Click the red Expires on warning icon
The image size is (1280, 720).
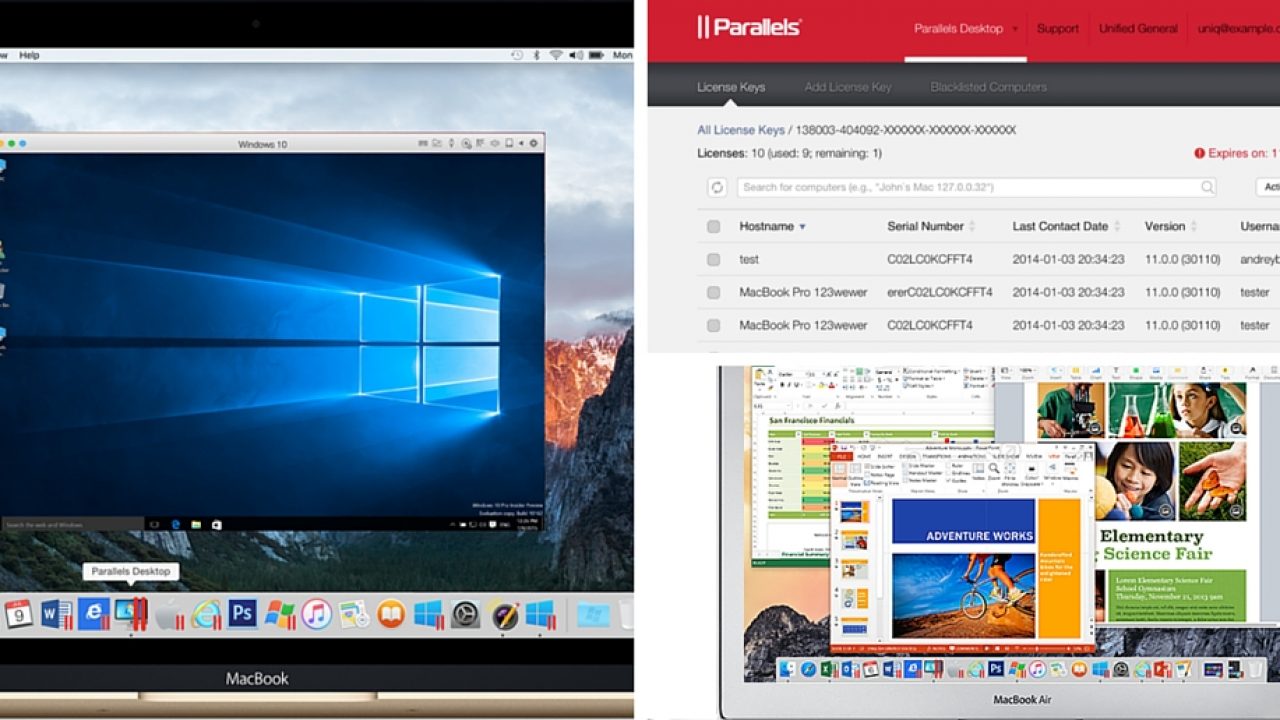tap(1199, 154)
